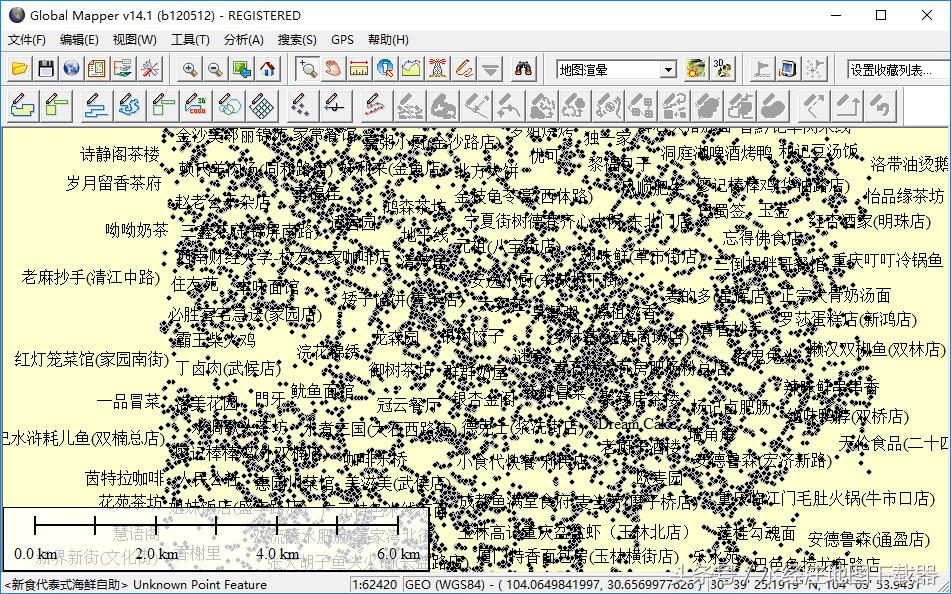The height and width of the screenshot is (594, 951).
Task: Open the 帮助(H) menu
Action: (388, 40)
